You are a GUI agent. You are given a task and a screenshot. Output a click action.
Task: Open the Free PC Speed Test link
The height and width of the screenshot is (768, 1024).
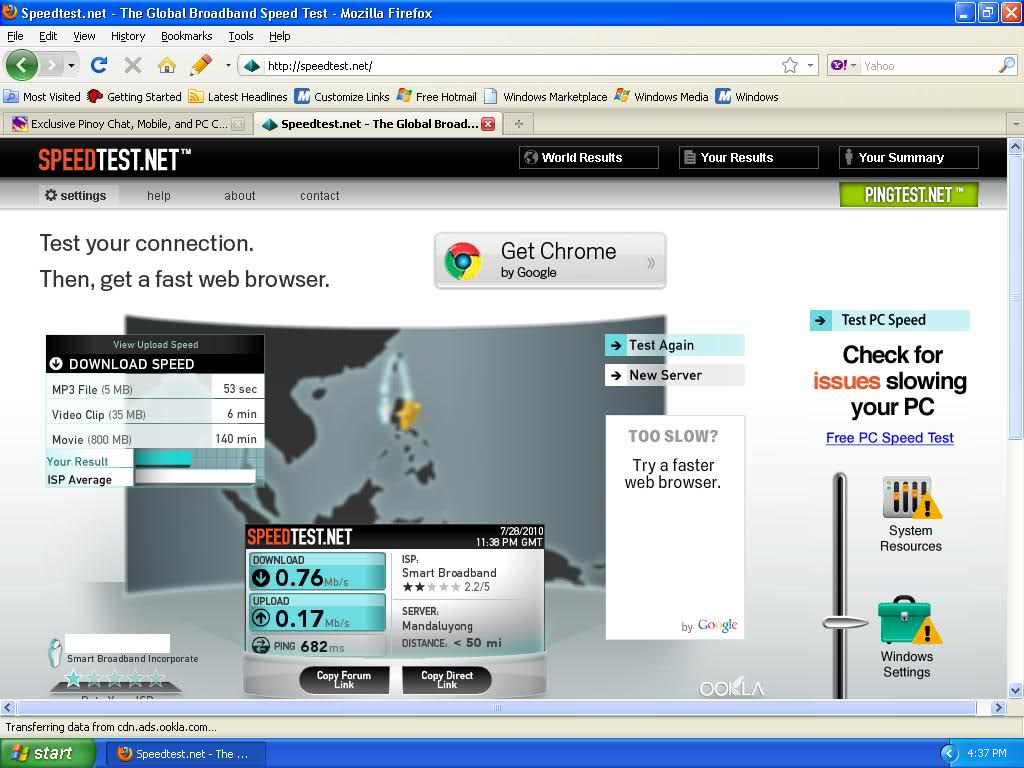[889, 438]
